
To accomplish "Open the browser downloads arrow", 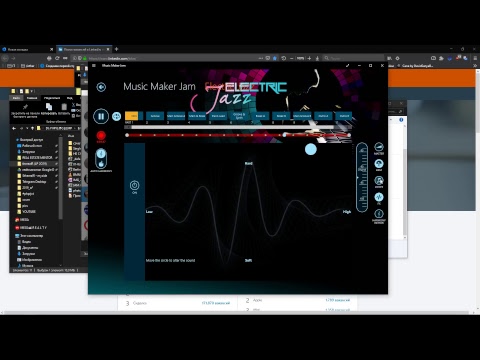I will click(x=317, y=58).
